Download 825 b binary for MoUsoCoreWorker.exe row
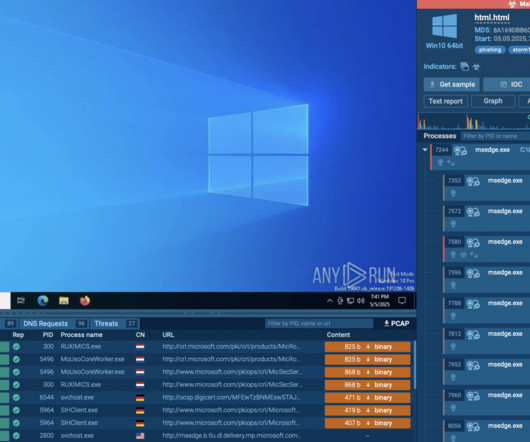The width and height of the screenshot is (530, 442). (367, 360)
